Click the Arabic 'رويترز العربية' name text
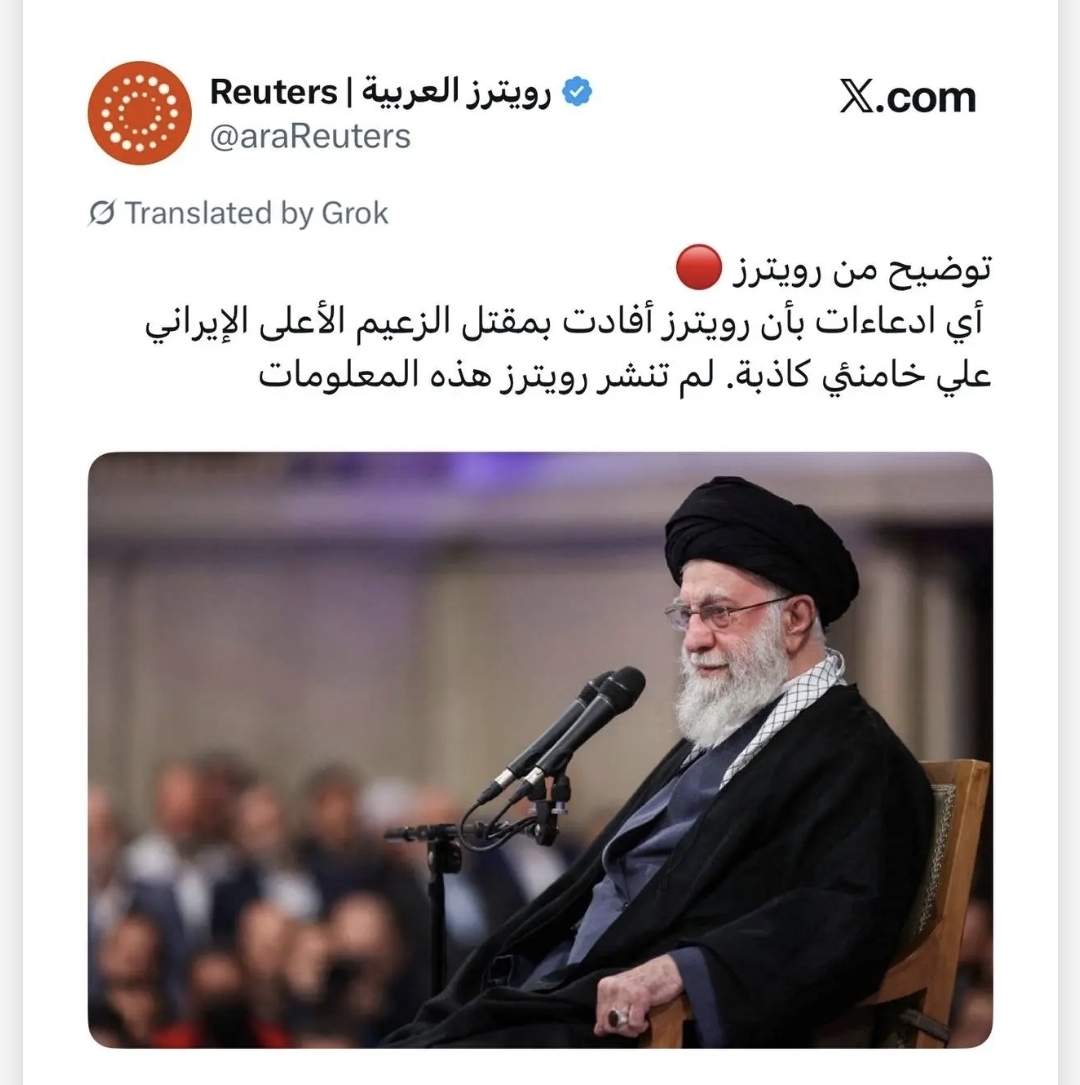 (x=457, y=93)
